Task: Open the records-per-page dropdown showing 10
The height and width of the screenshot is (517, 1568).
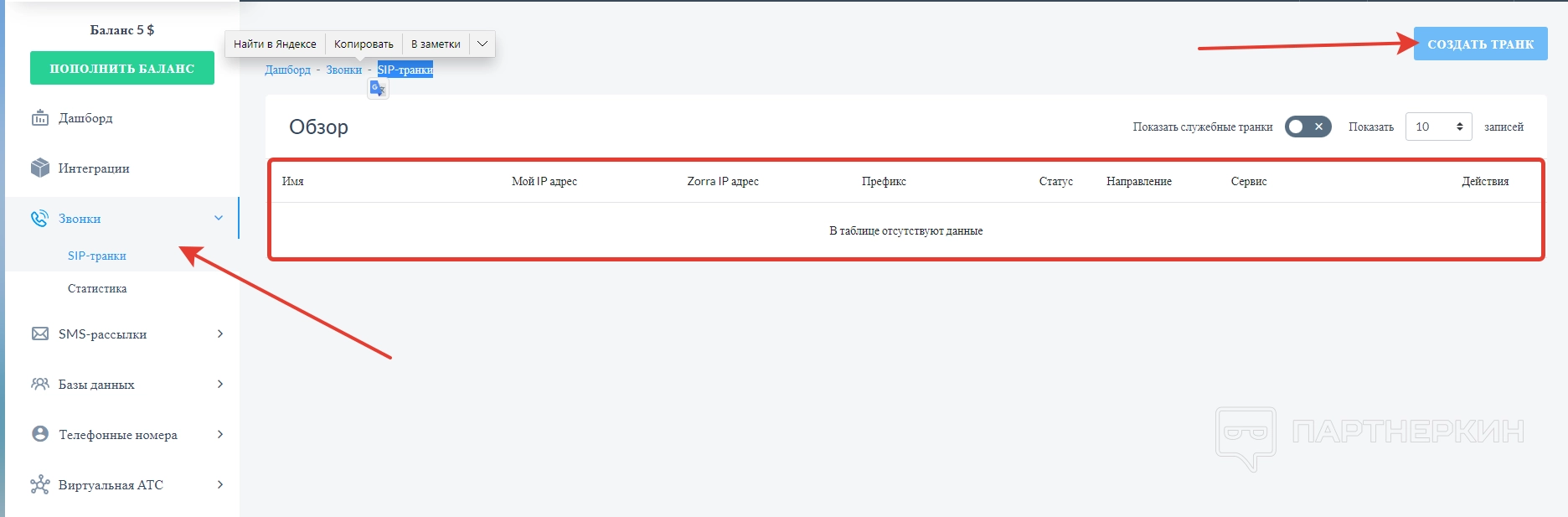Action: pyautogui.click(x=1438, y=127)
